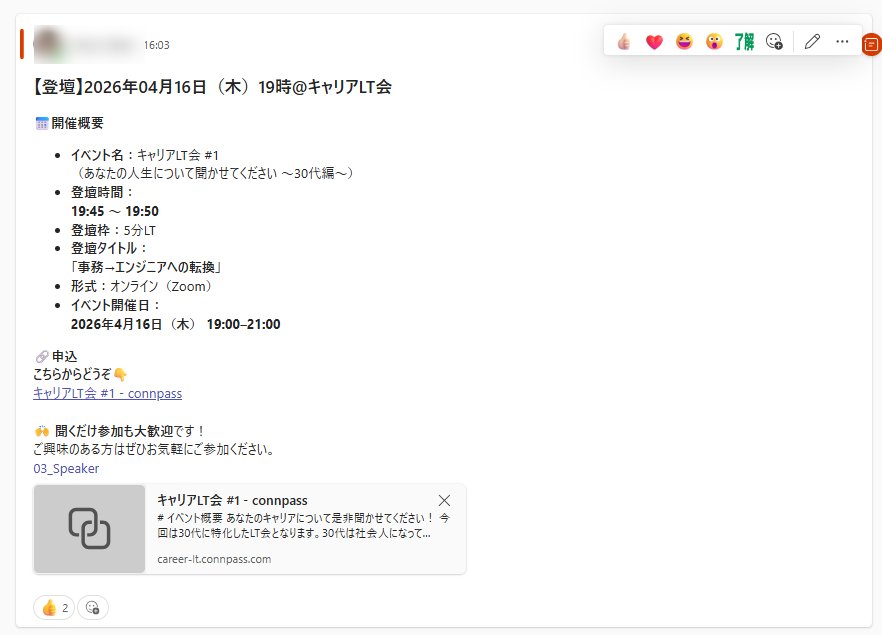Screen dimensions: 882x635
Task: Edit the message using the pencil icon
Action: [x=812, y=42]
